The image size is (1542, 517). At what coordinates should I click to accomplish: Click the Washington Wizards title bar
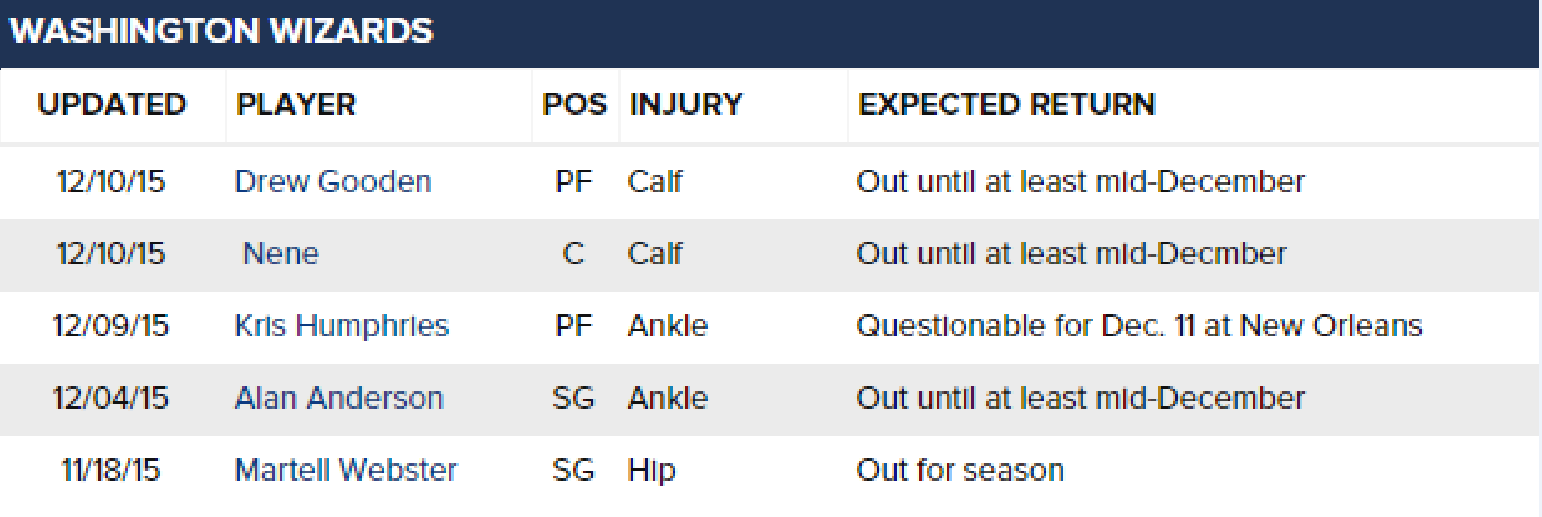(770, 32)
